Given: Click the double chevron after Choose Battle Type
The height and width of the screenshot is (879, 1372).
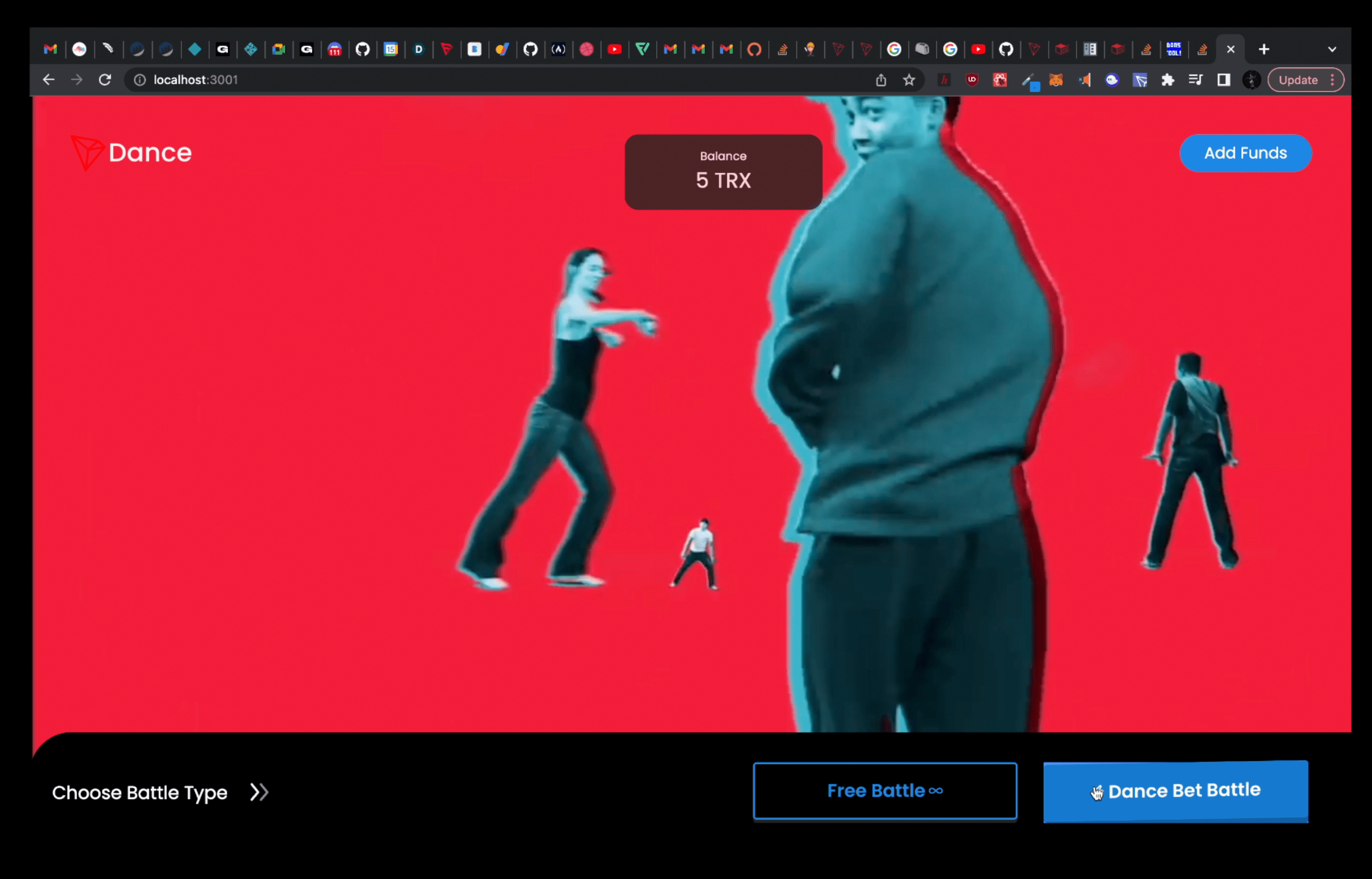Looking at the screenshot, I should 258,792.
